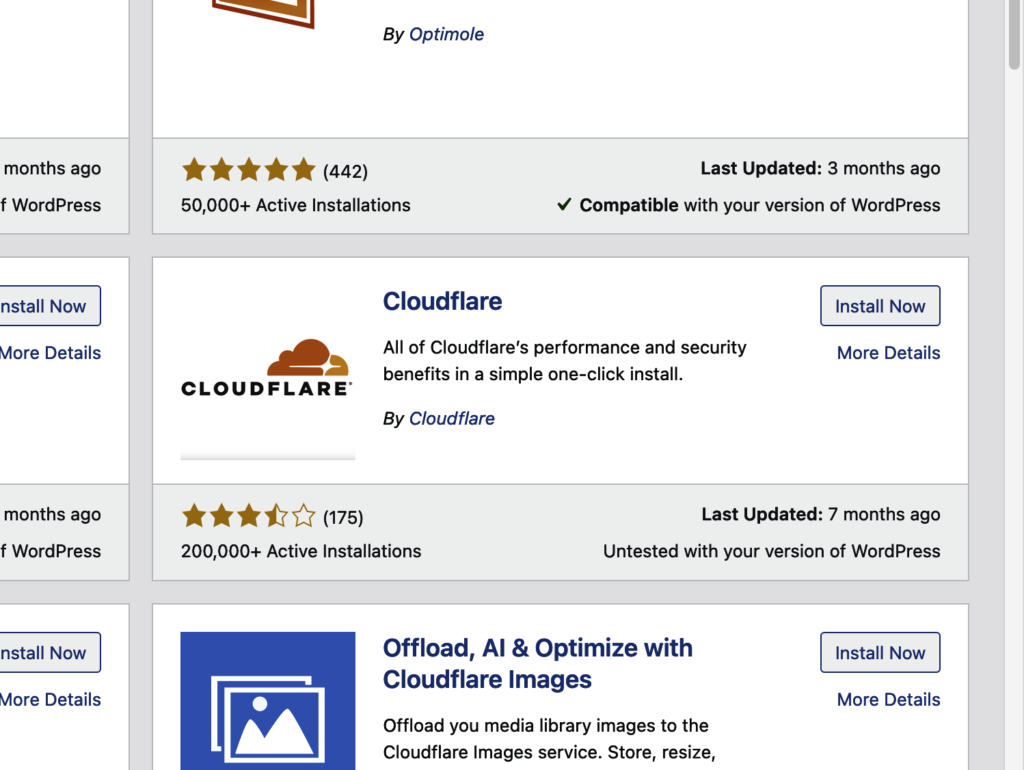The image size is (1024, 770).
Task: Open the Cloudflare plugin title link
Action: pyautogui.click(x=442, y=302)
